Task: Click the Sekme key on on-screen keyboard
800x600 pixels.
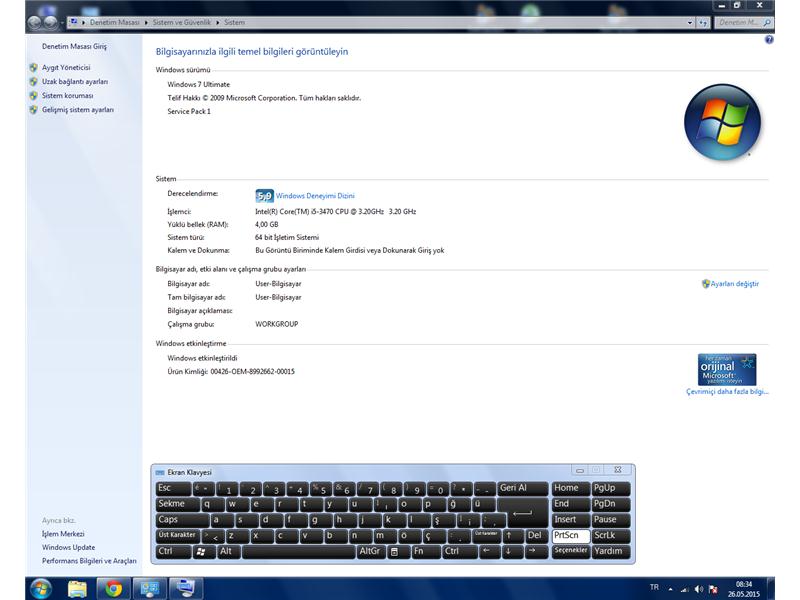Action: point(178,504)
